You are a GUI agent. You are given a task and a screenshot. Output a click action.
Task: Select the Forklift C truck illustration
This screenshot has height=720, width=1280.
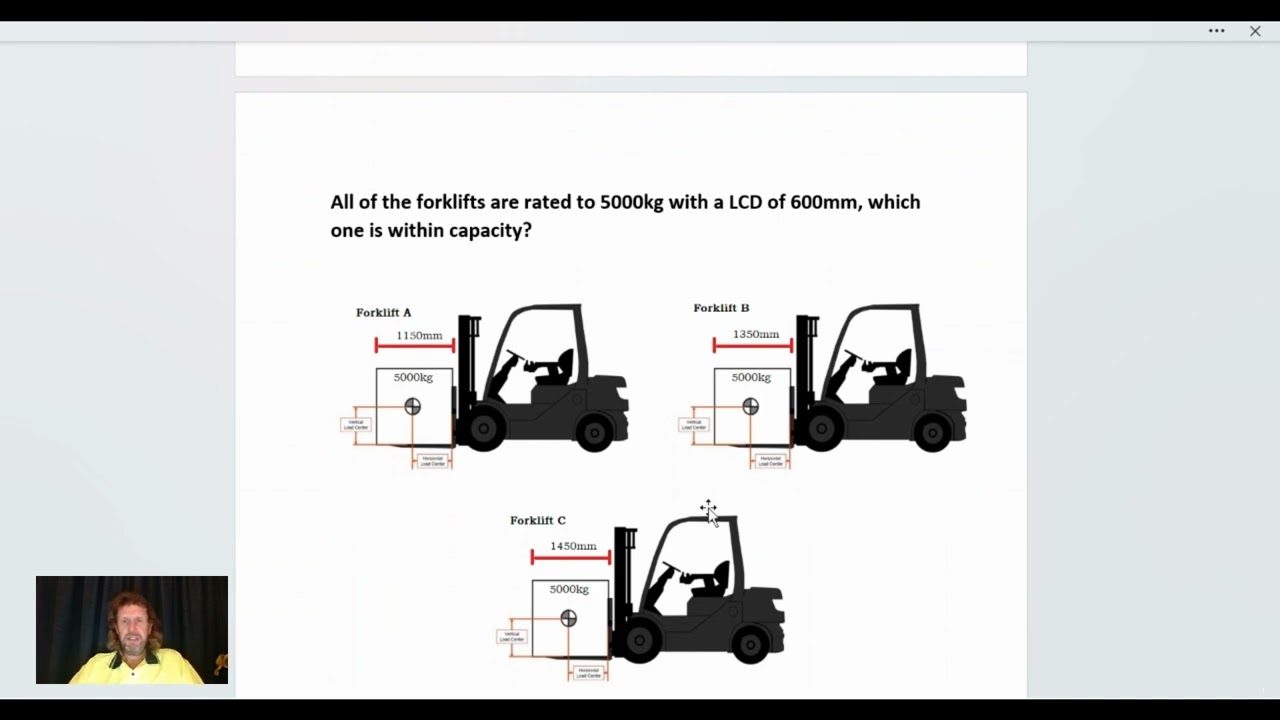[x=698, y=590]
